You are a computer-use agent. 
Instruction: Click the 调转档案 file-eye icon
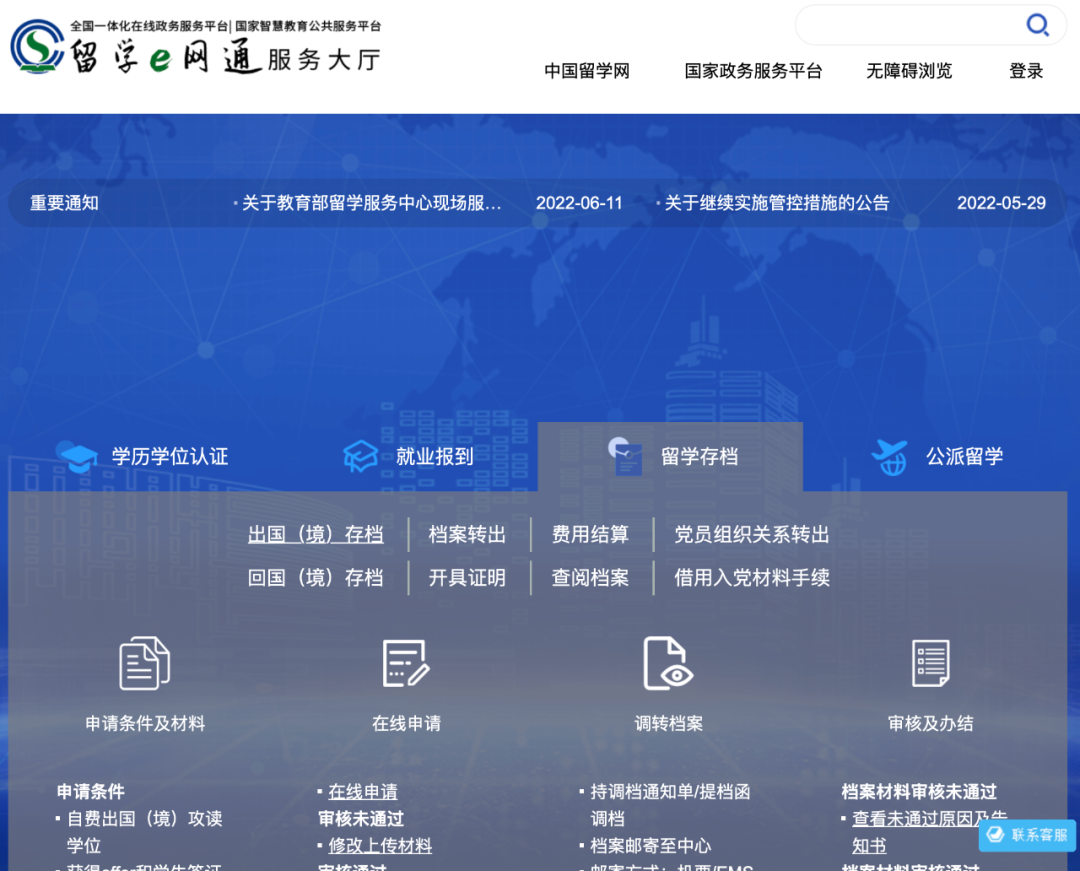point(668,663)
